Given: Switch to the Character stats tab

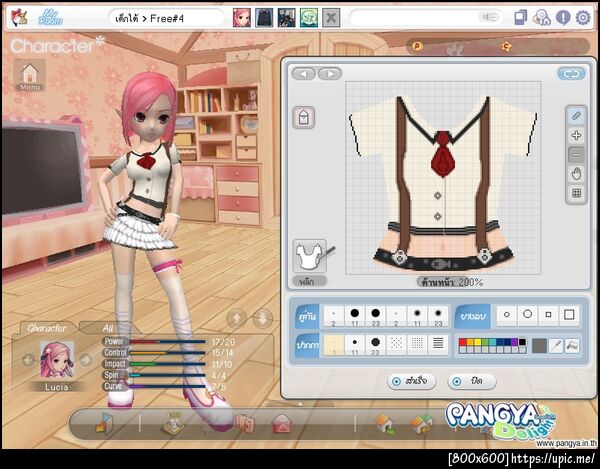Looking at the screenshot, I should pyautogui.click(x=47, y=328).
